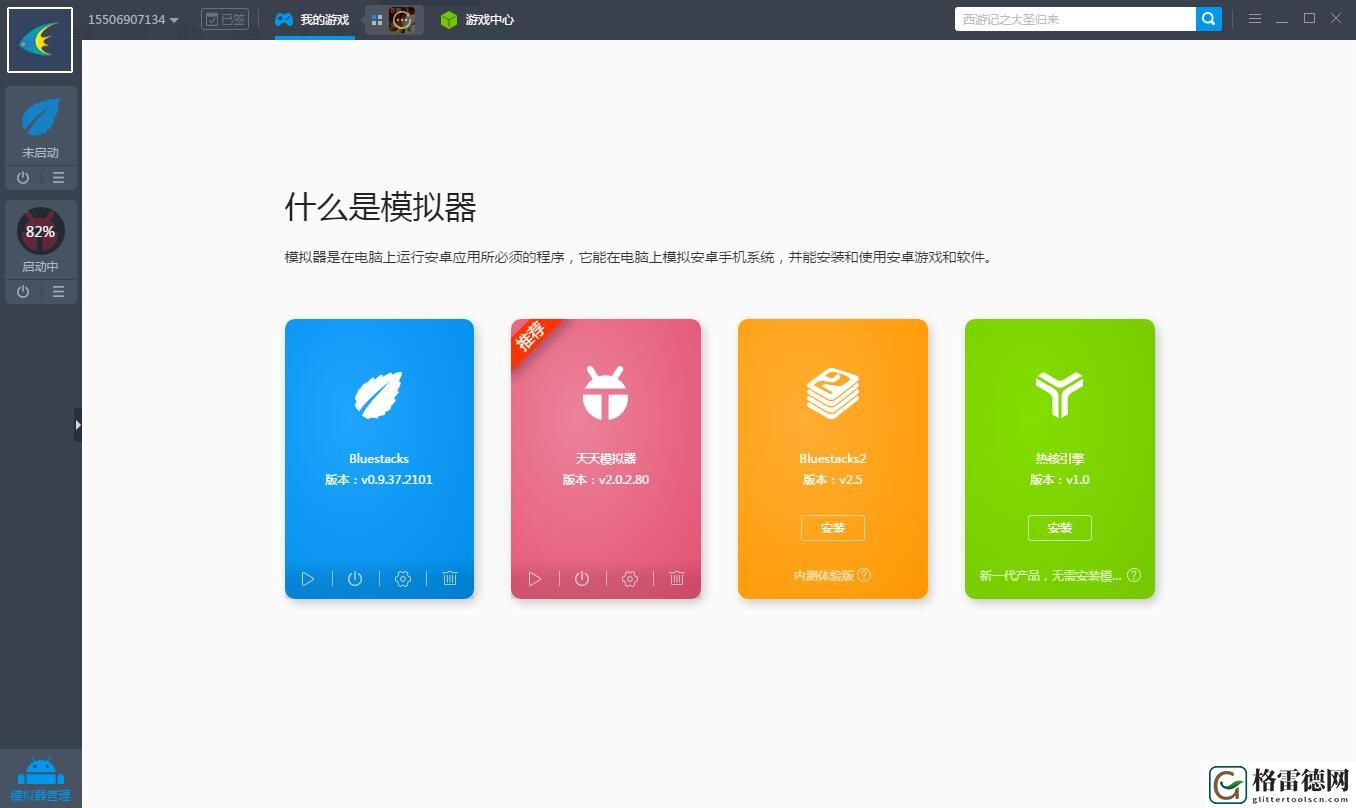1356x808 pixels.
Task: Open menu of the 启动中 sidebar emulator
Action: [59, 292]
